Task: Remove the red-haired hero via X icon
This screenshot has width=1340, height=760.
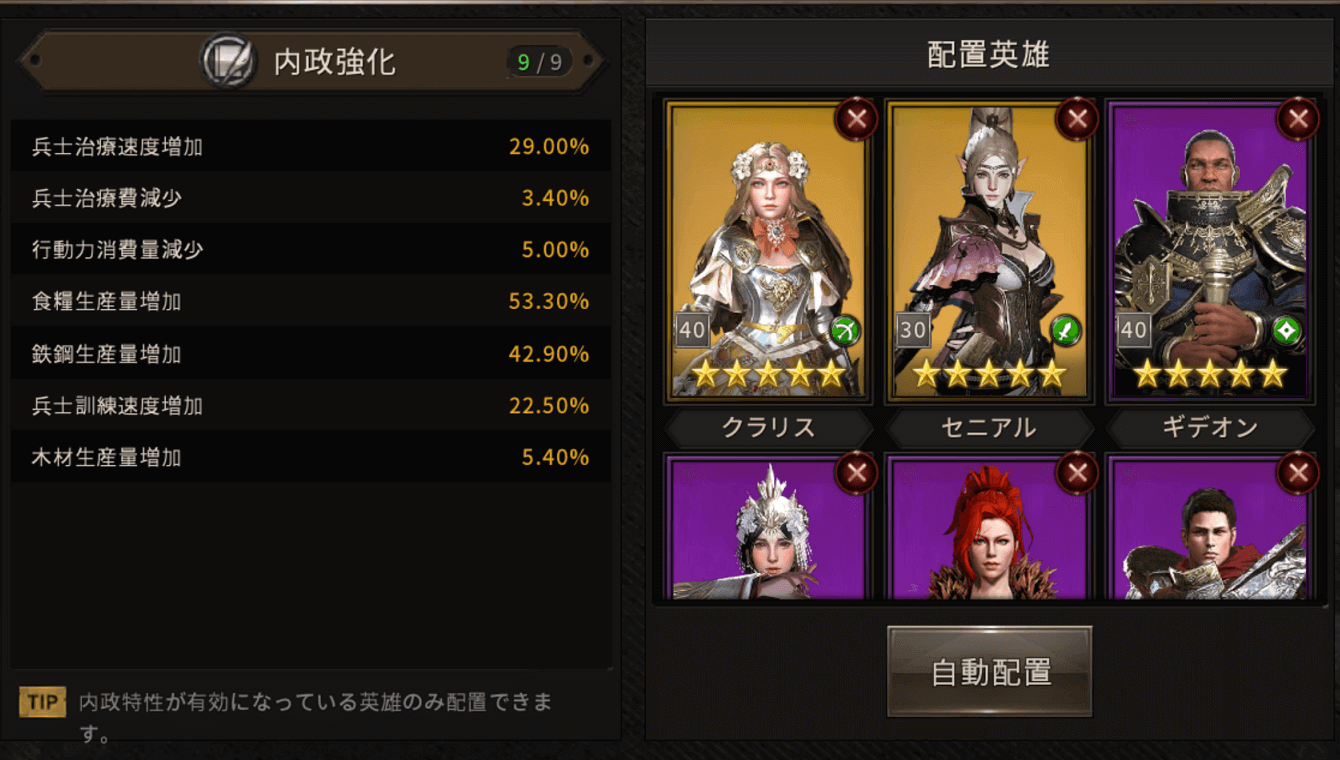Action: [x=1077, y=473]
